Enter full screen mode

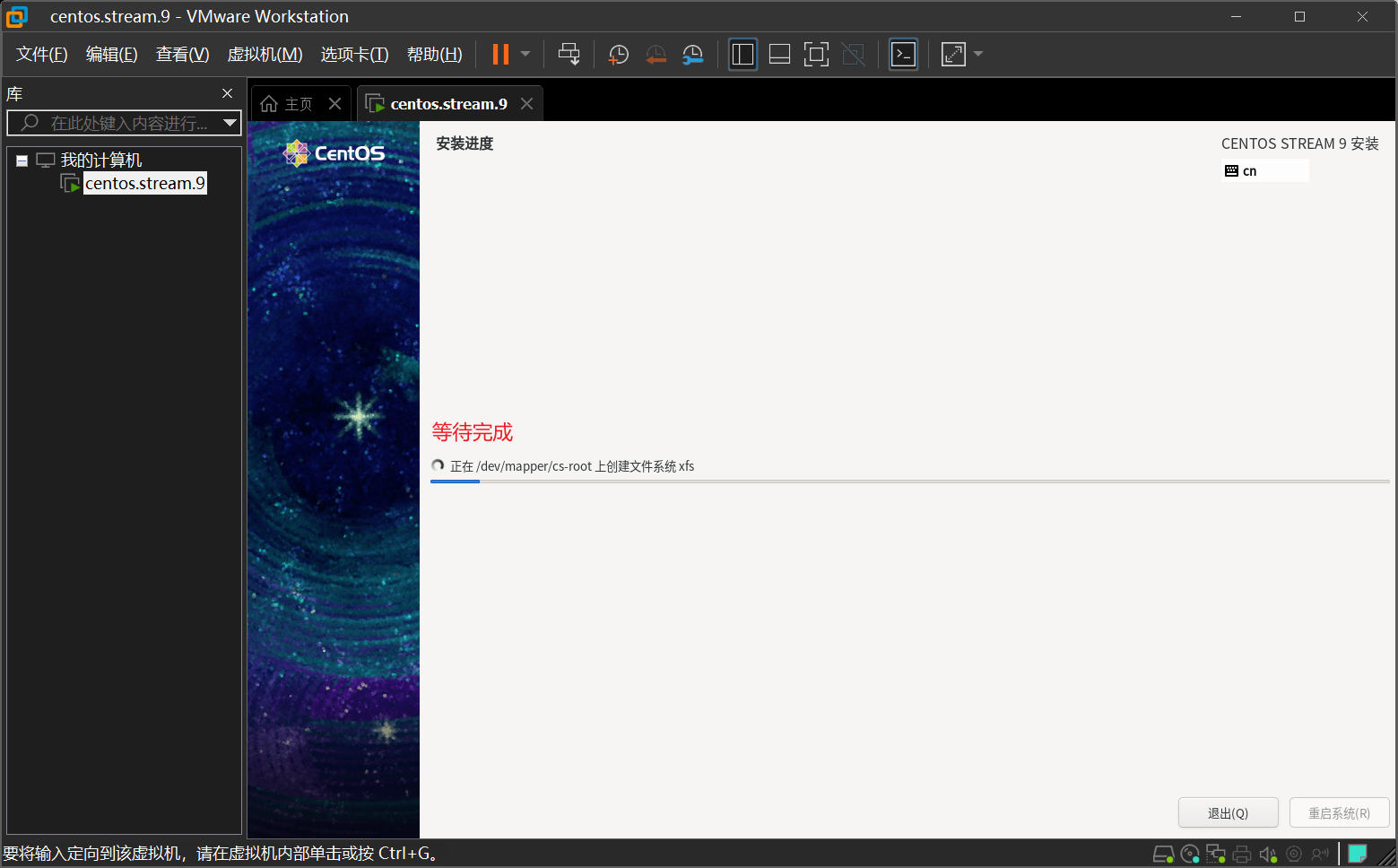coord(816,54)
